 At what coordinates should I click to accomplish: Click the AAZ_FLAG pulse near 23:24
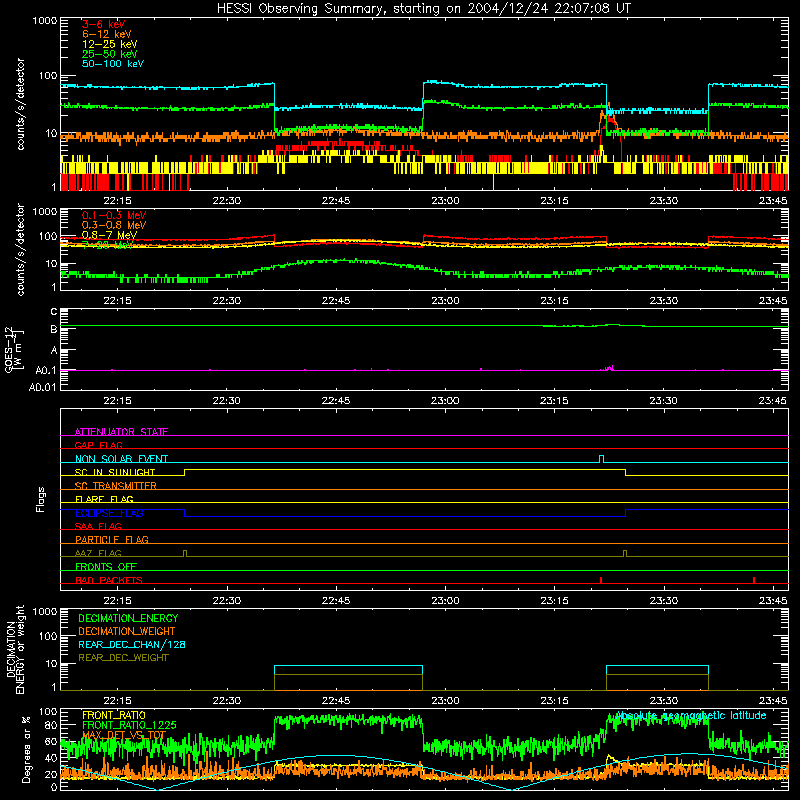[625, 553]
